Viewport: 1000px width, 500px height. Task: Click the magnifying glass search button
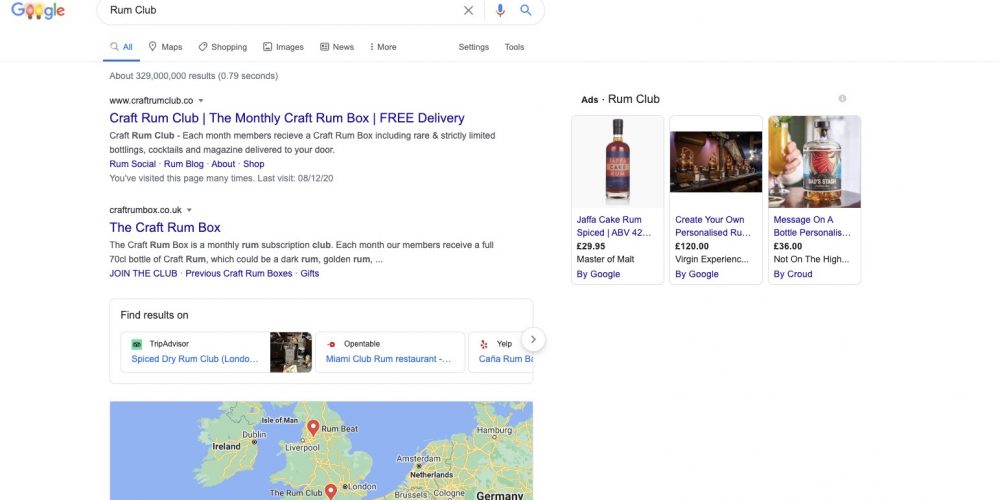[526, 10]
